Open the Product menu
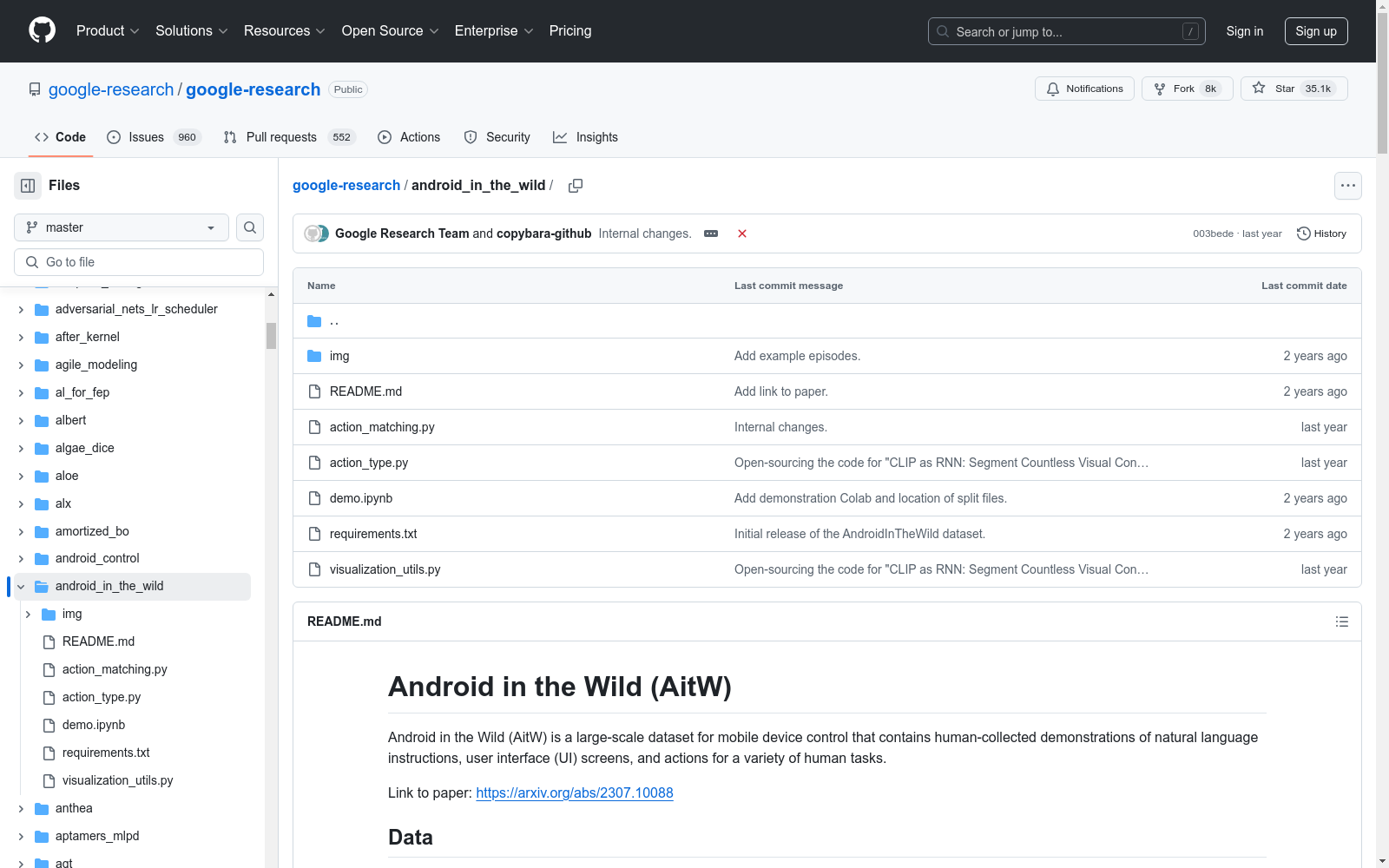This screenshot has width=1389, height=868. tap(108, 30)
